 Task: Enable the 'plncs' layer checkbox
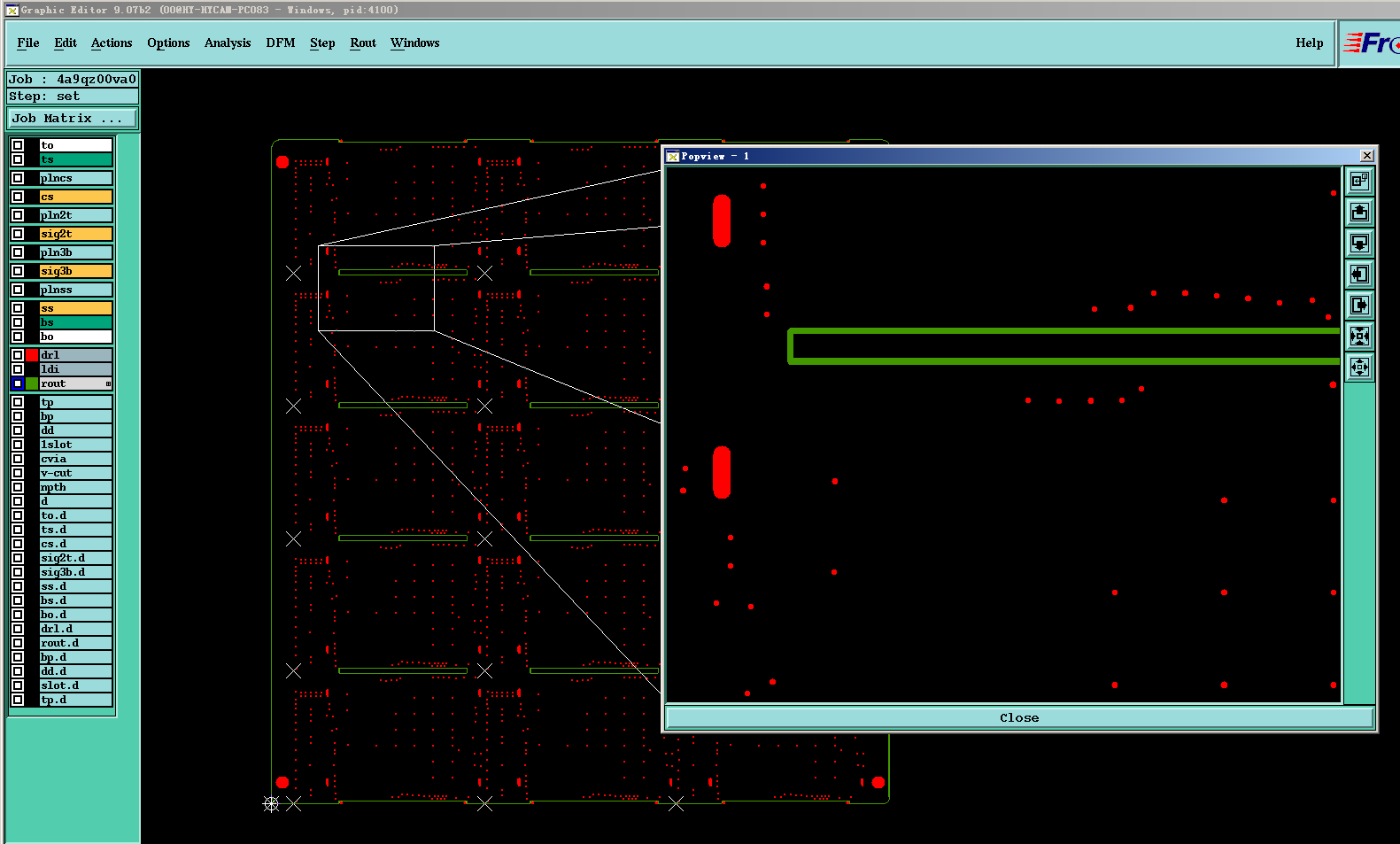[18, 178]
